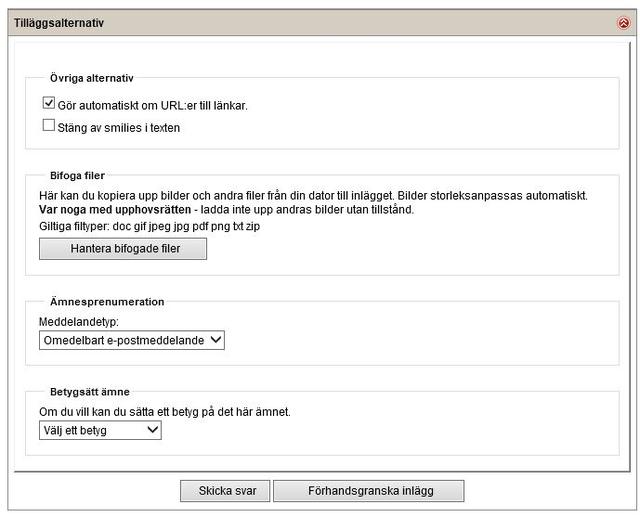This screenshot has height=517, width=640.
Task: Click the 'Stäng av smilies i texten' label
Action: click(120, 127)
